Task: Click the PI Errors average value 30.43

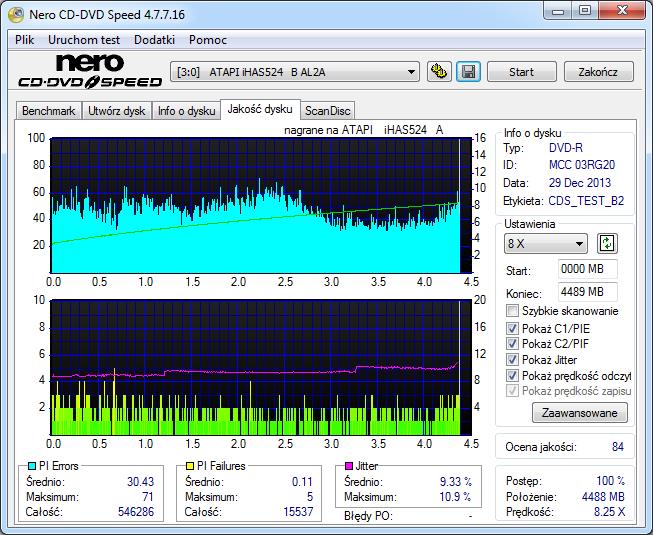Action: click(x=140, y=482)
